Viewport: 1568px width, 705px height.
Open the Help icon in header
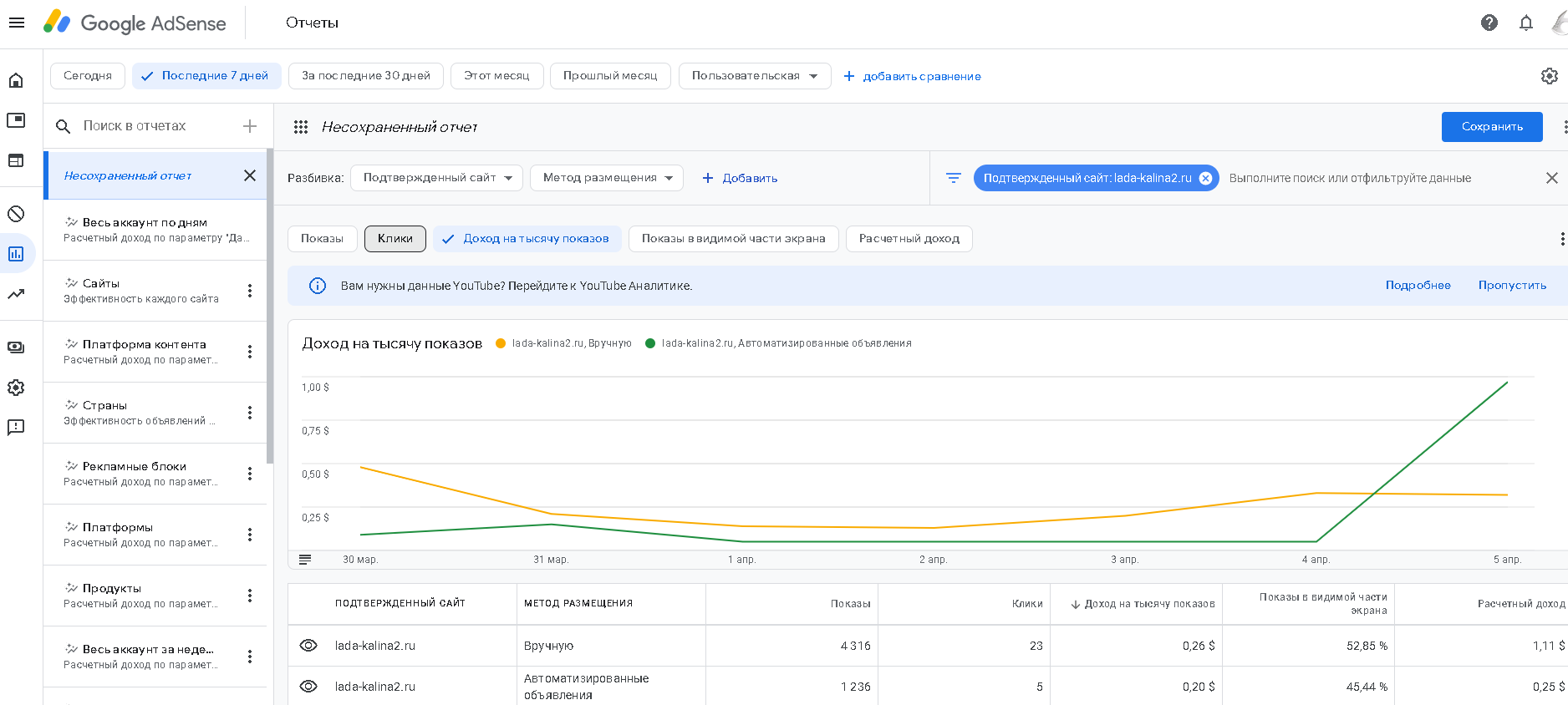point(1489,23)
